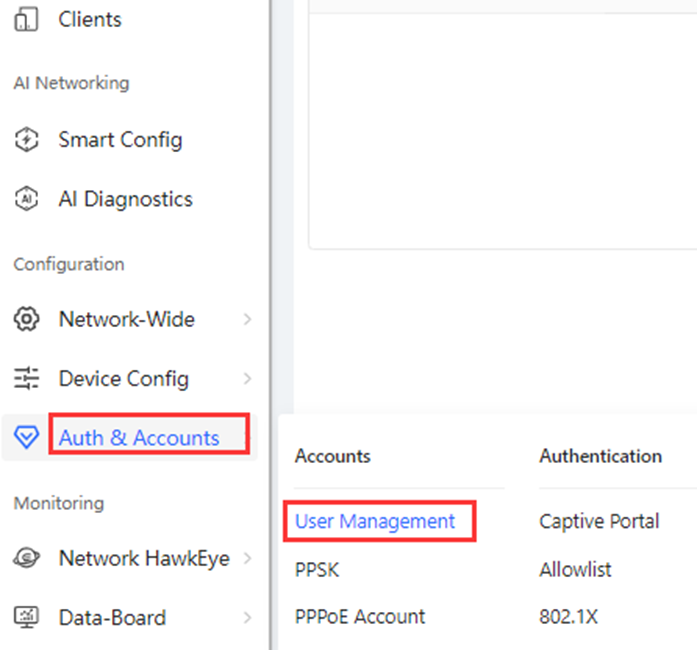Open User Management under Accounts

375,521
